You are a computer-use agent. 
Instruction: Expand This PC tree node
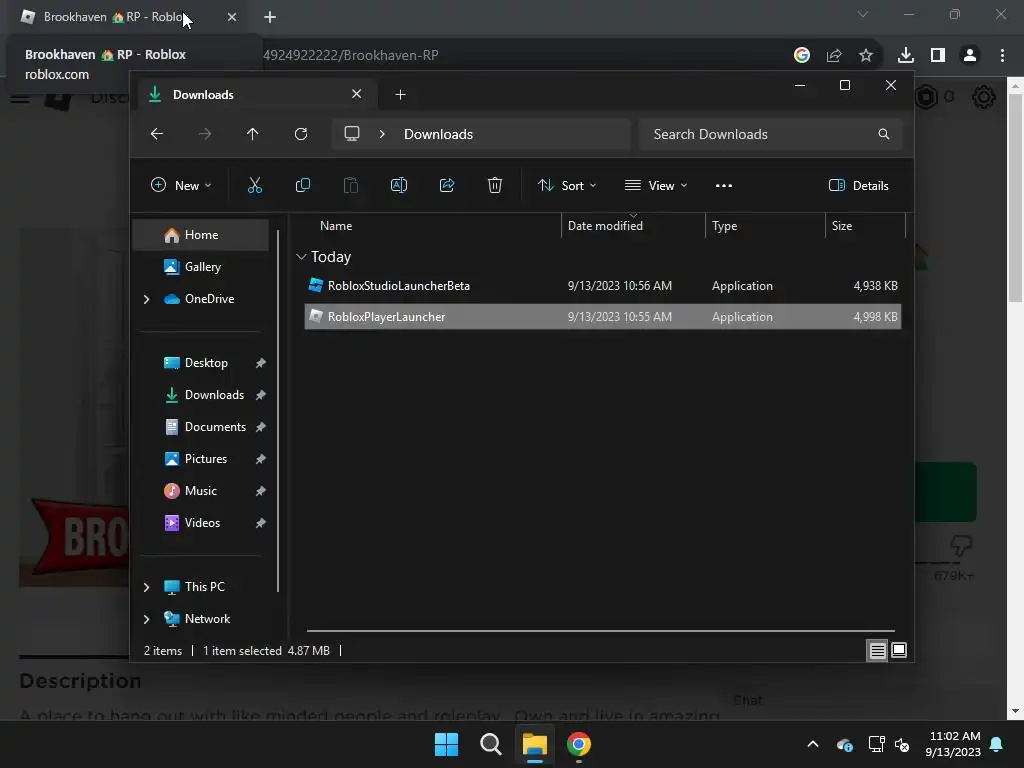pyautogui.click(x=146, y=587)
